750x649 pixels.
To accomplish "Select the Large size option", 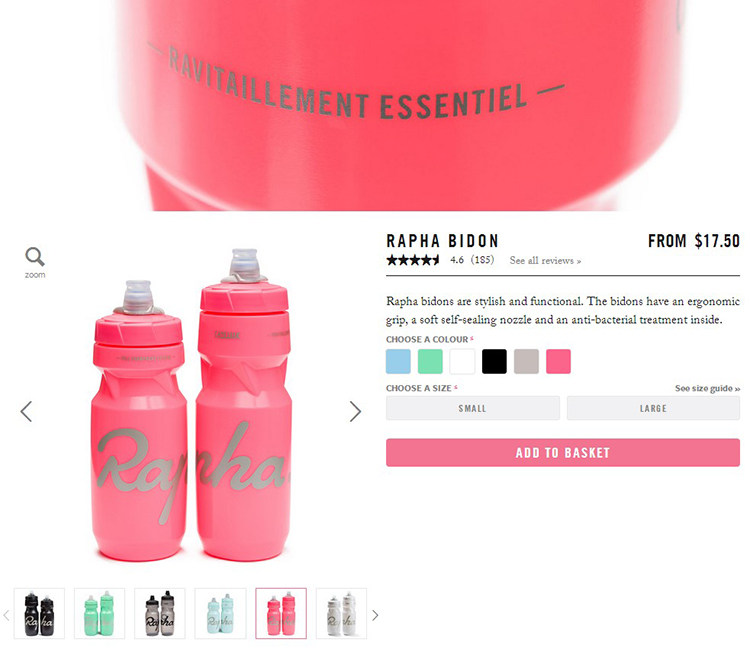I will (653, 408).
